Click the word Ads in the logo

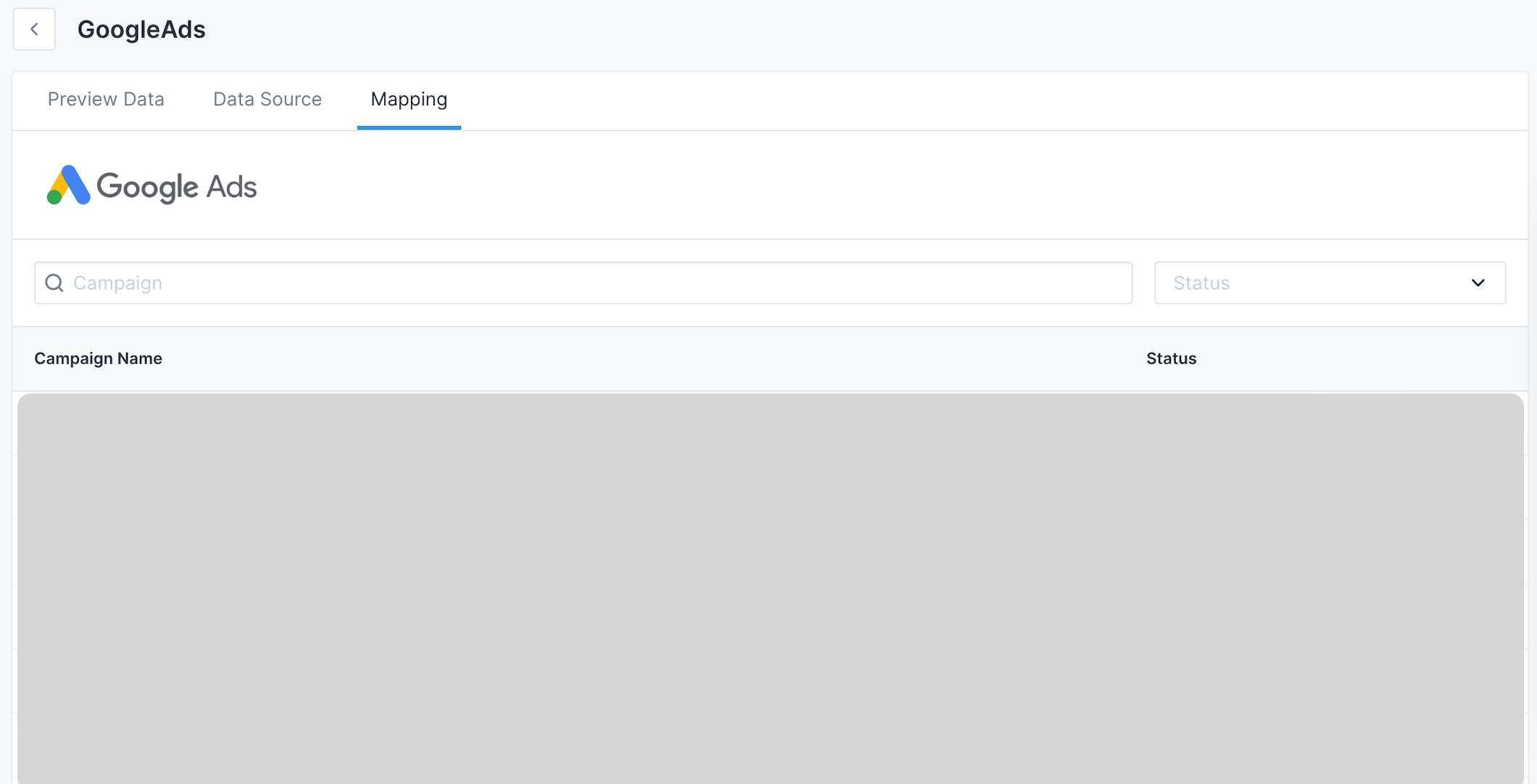pyautogui.click(x=231, y=187)
